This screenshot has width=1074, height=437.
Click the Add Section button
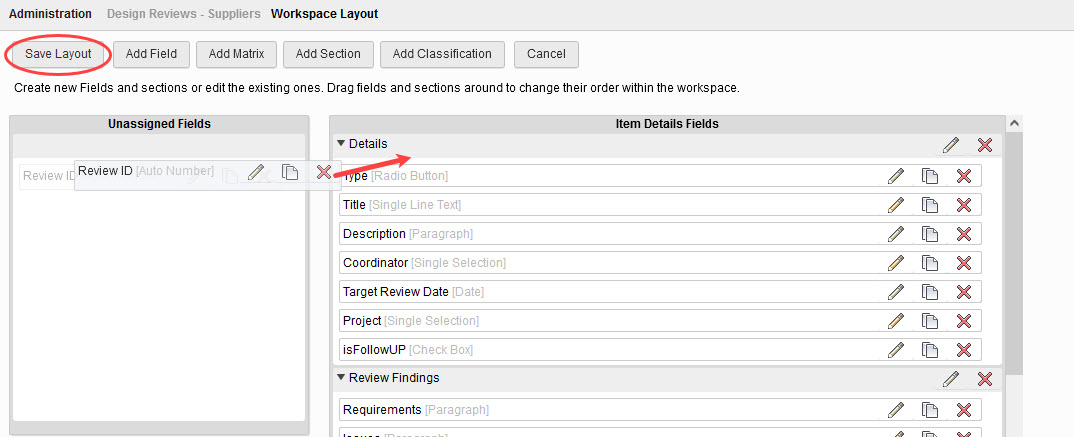[x=328, y=54]
